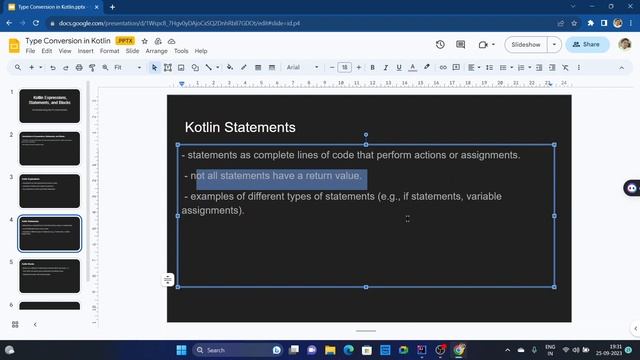Insert an image from toolbar
Image resolution: width=640 pixels, height=360 pixels.
181,68
